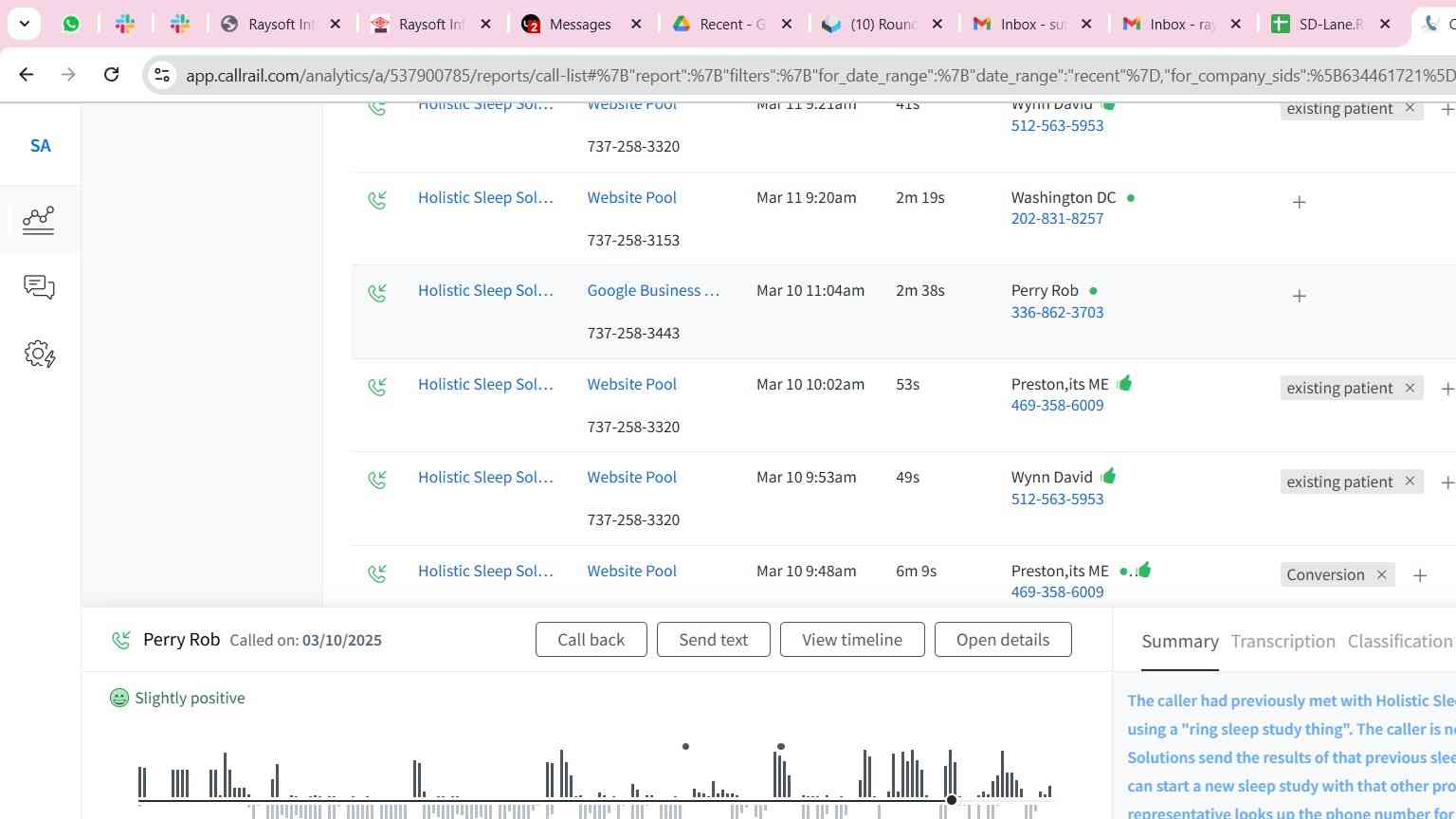Click the Send text button
This screenshot has height=819, width=1456.
pos(714,640)
